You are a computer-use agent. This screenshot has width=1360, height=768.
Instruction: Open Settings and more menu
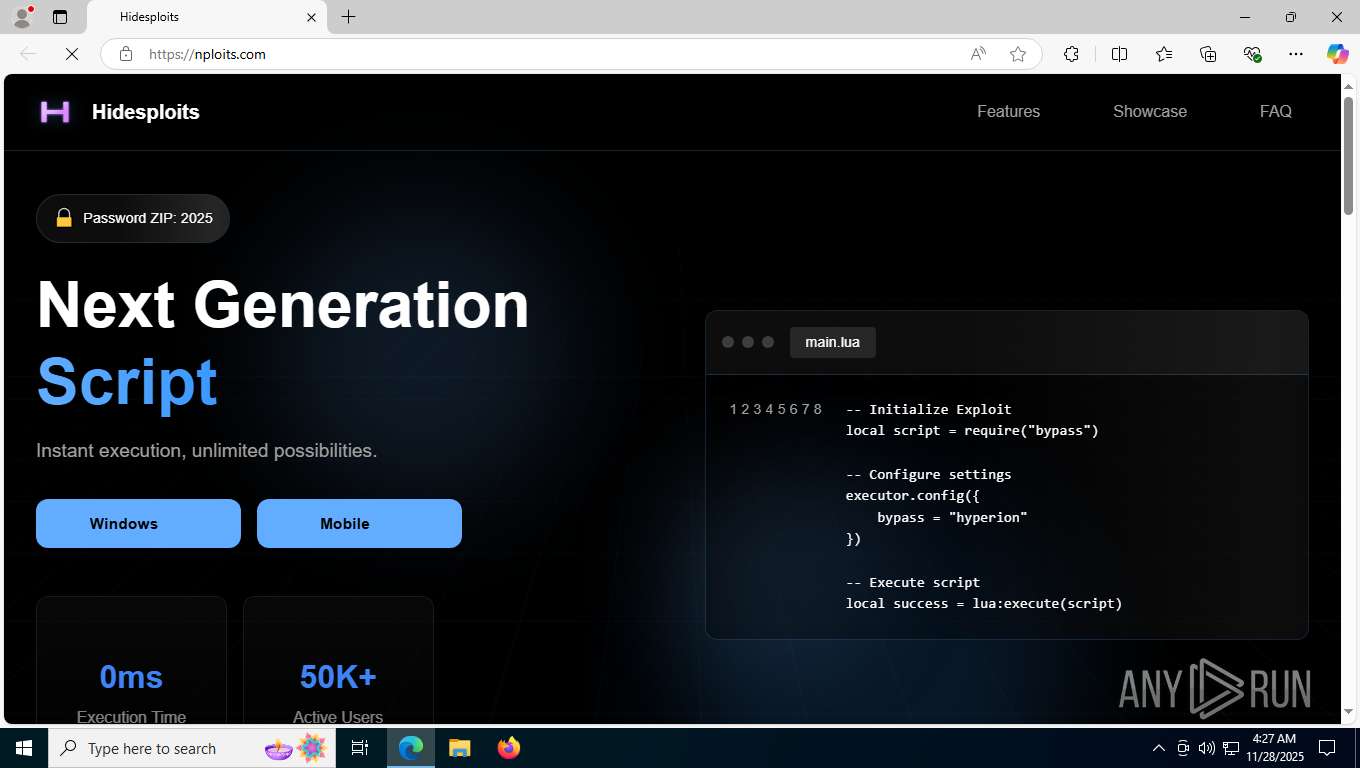[x=1296, y=54]
